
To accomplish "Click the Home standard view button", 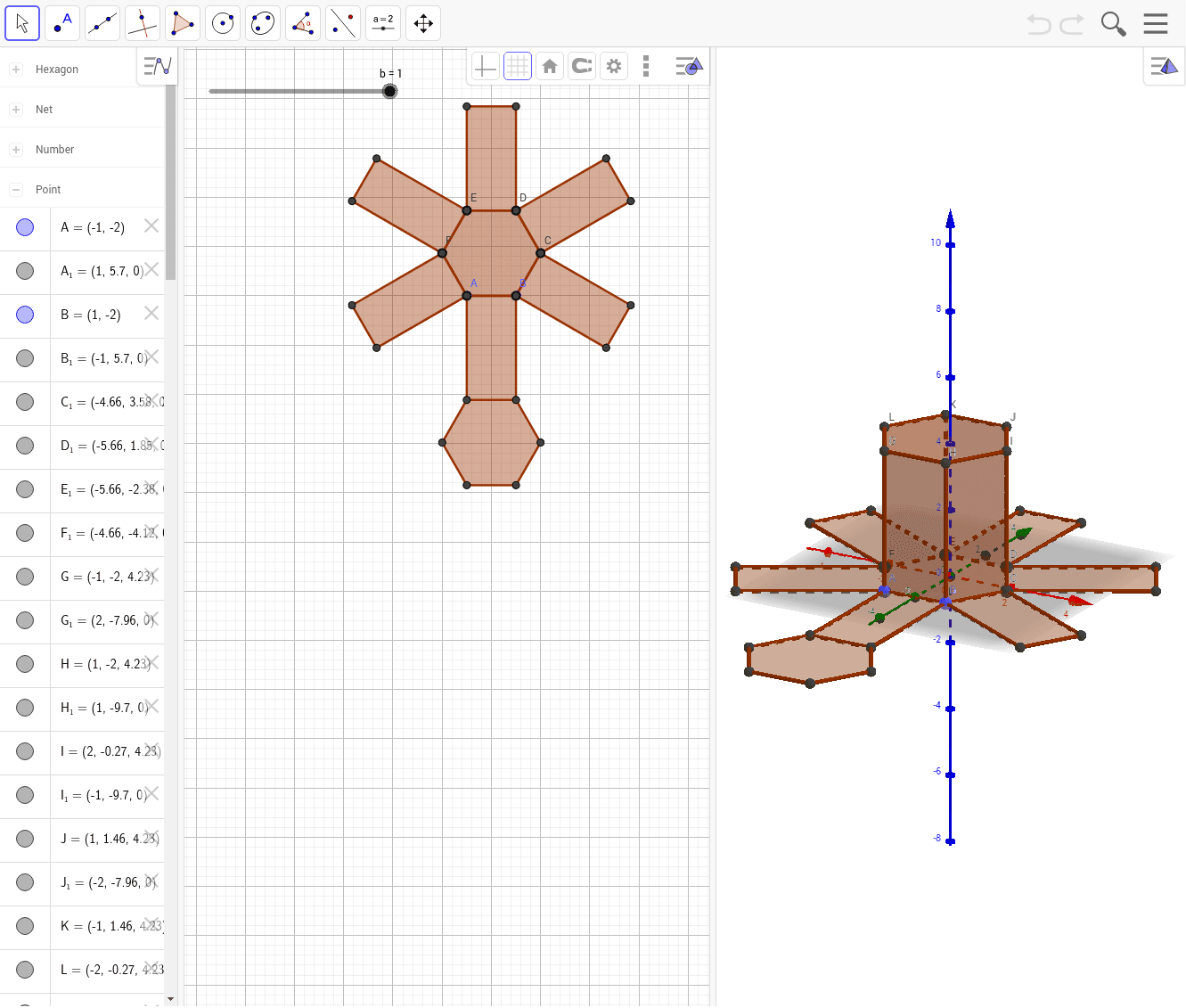I will coord(550,66).
